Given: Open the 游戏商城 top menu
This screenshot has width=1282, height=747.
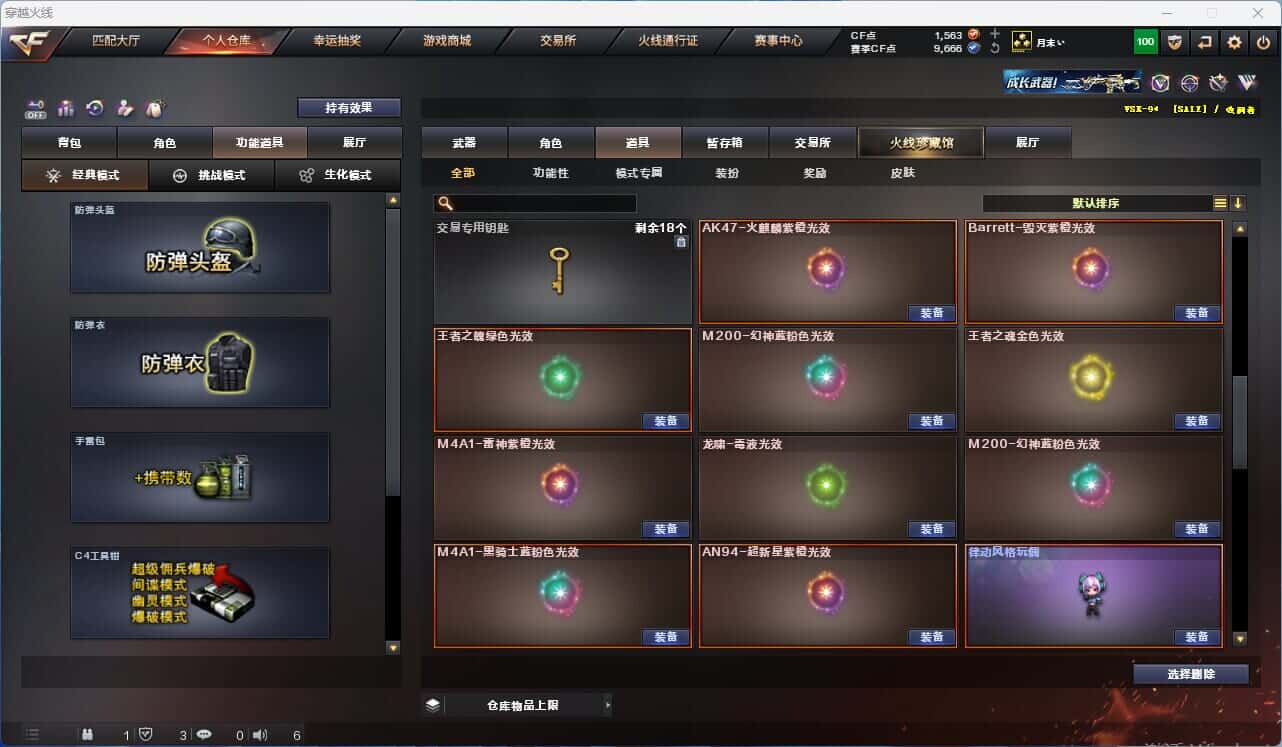Looking at the screenshot, I should (446, 41).
